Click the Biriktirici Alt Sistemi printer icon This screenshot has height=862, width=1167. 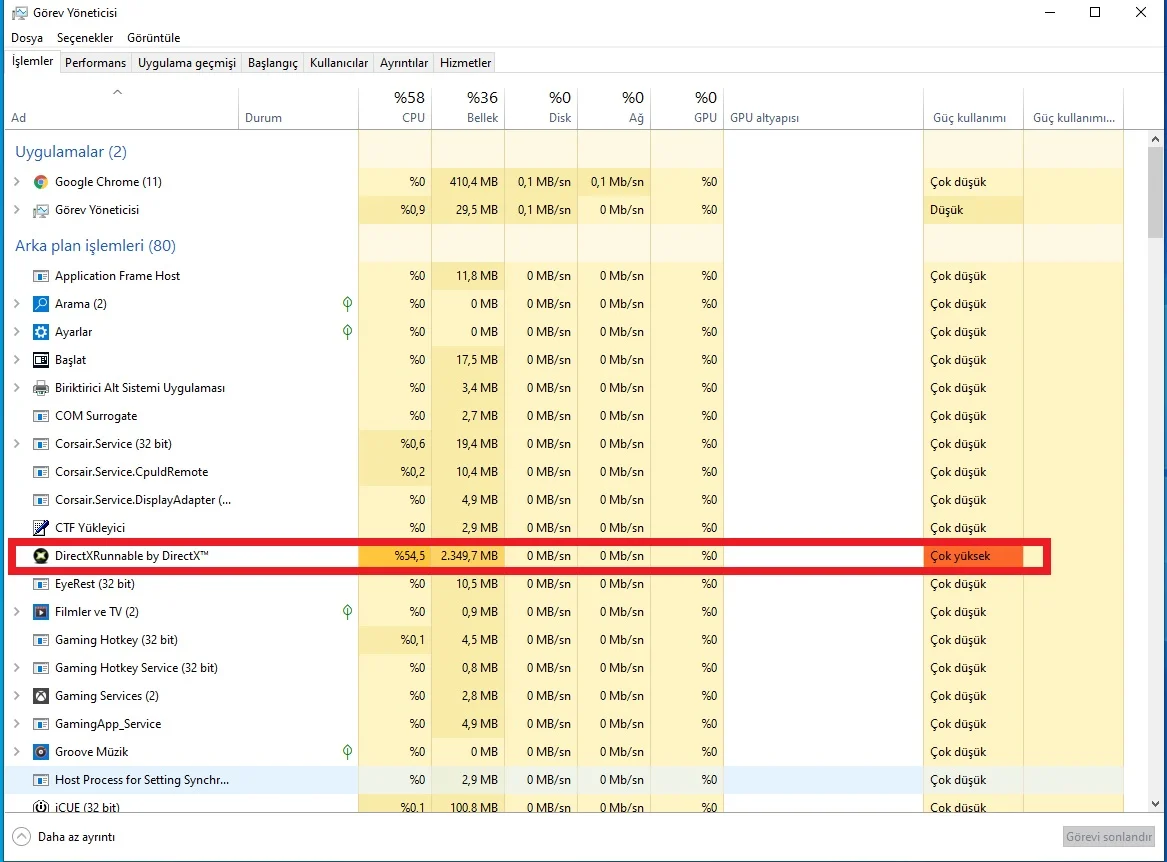(41, 388)
